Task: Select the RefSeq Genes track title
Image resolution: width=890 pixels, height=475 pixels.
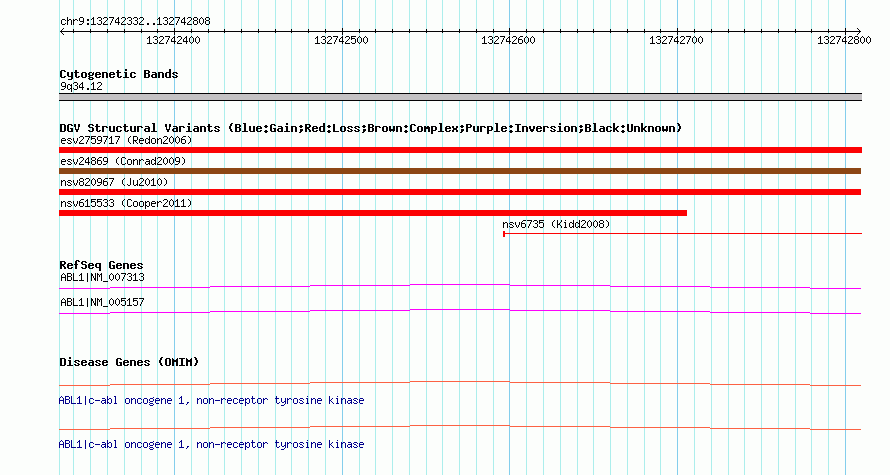Action: [x=101, y=265]
